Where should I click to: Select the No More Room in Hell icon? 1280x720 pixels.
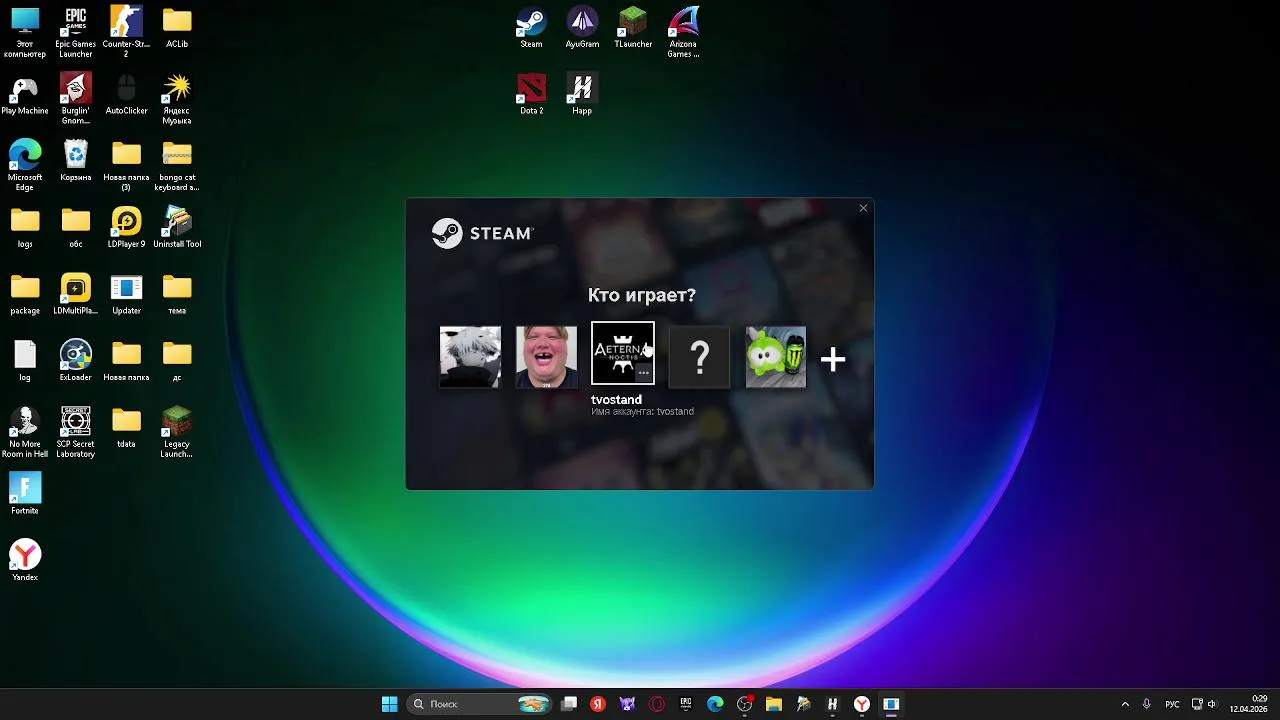25,432
